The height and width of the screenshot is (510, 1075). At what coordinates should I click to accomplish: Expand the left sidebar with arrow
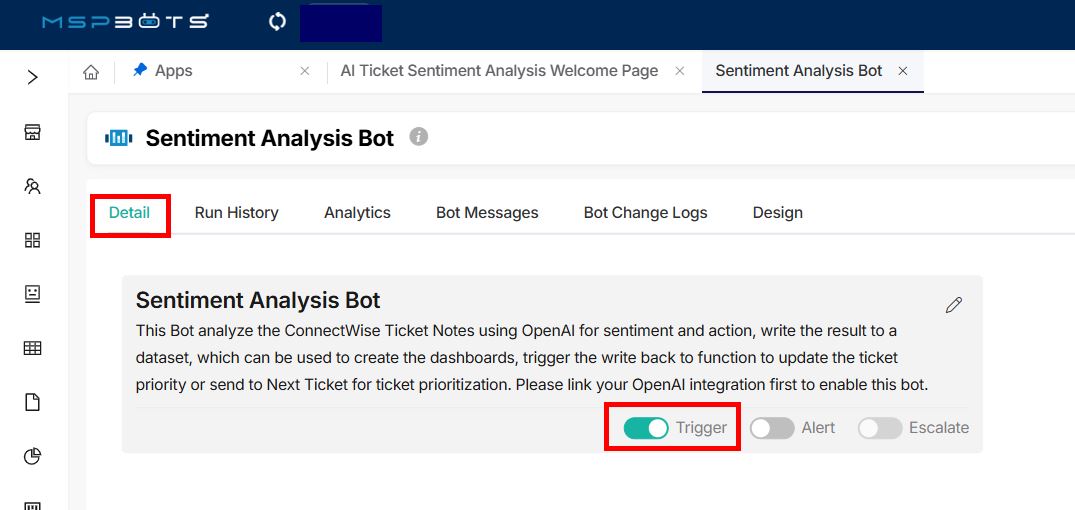pos(32,77)
